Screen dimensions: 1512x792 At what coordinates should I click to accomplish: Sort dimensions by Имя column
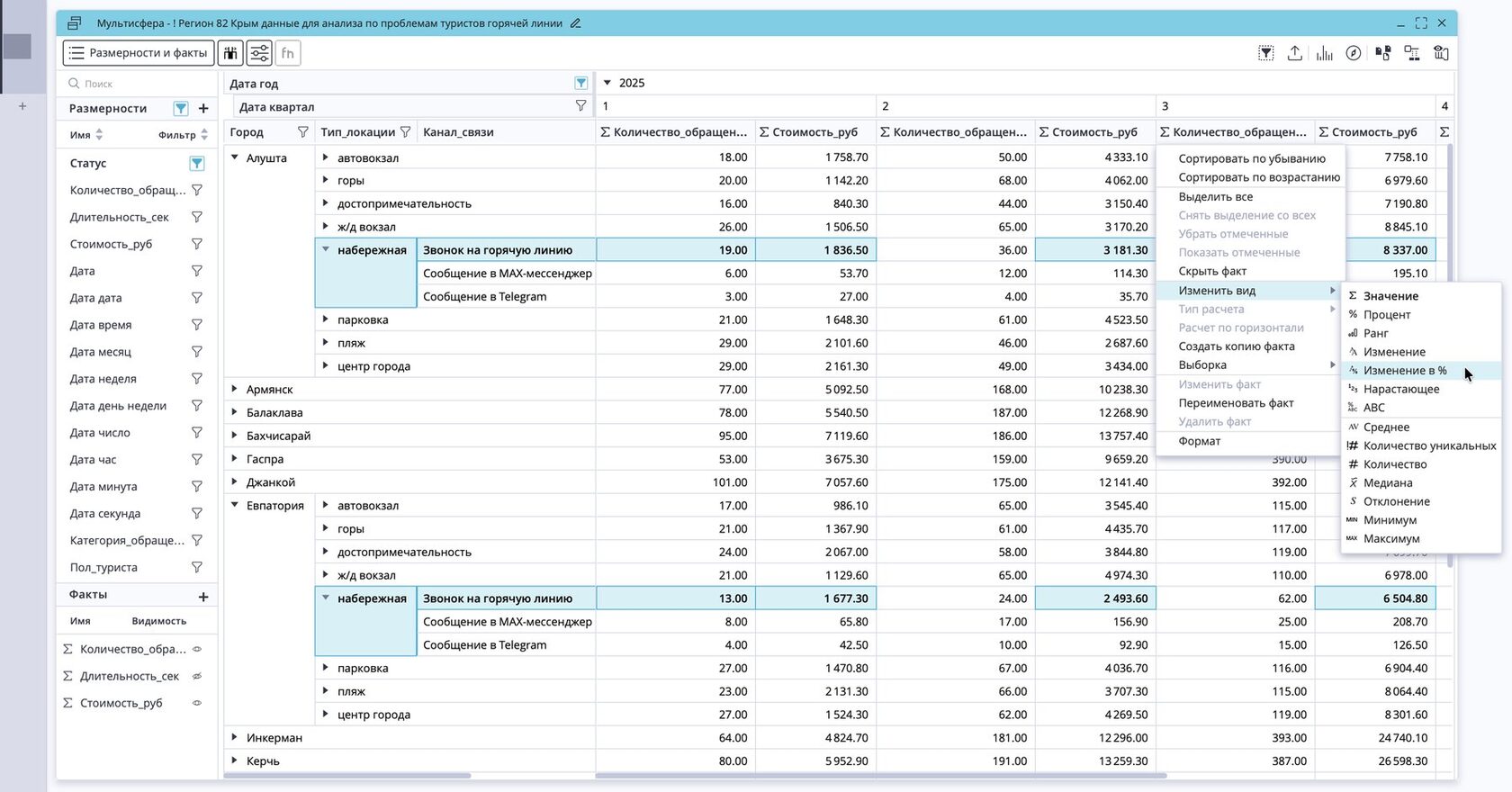click(x=87, y=135)
